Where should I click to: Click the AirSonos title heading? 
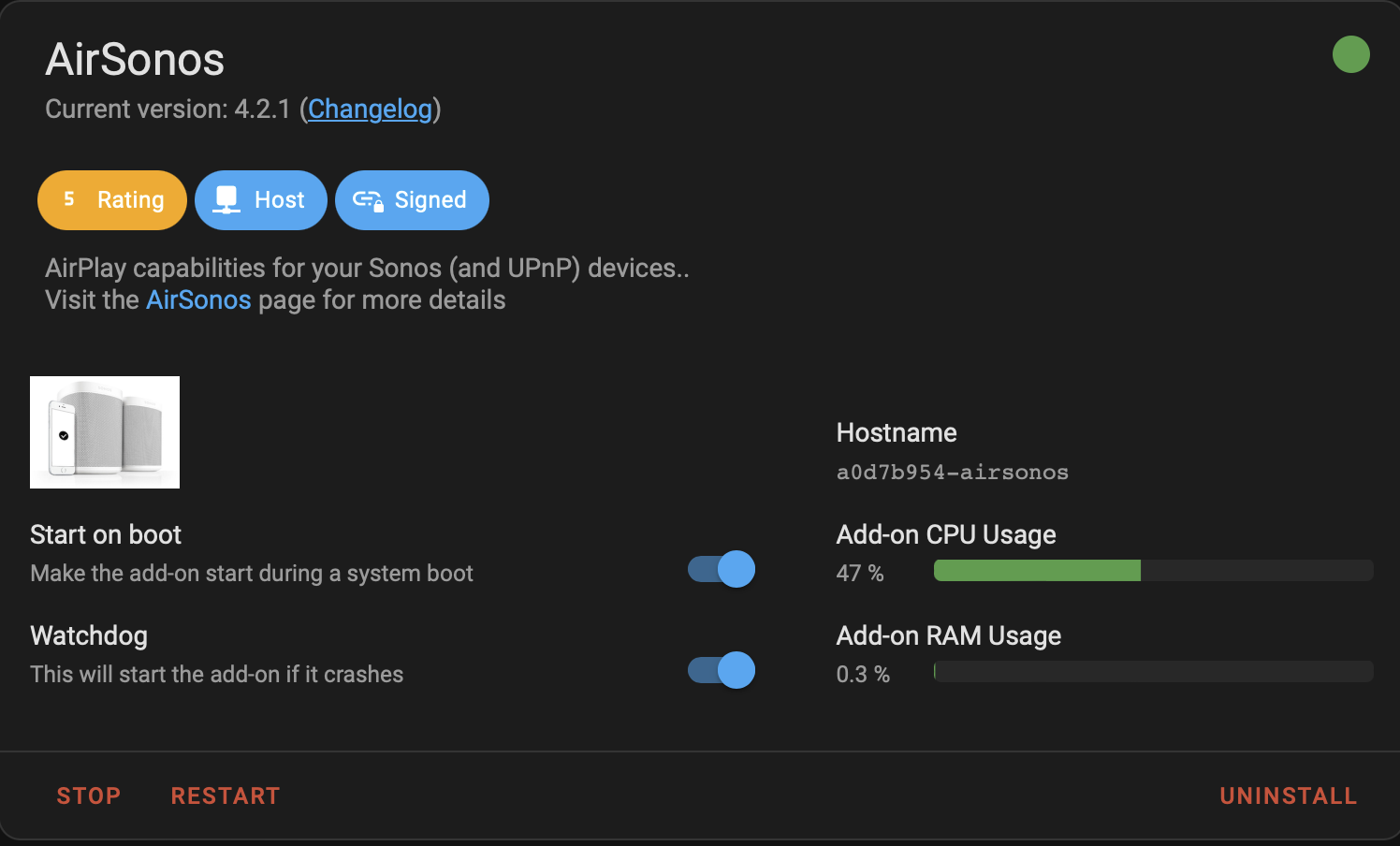click(135, 60)
